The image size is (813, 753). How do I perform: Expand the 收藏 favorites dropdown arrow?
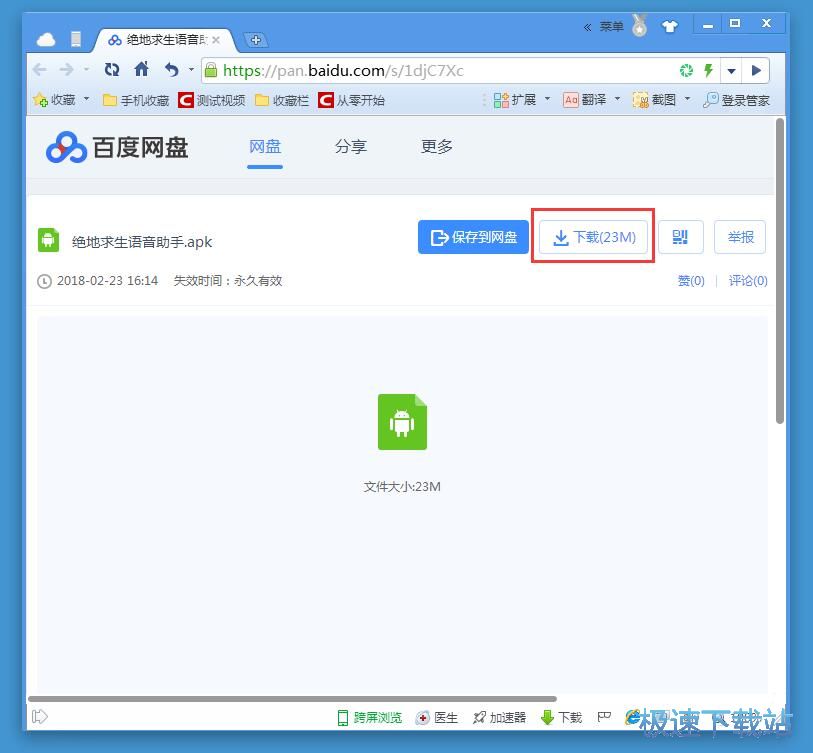[x=86, y=100]
